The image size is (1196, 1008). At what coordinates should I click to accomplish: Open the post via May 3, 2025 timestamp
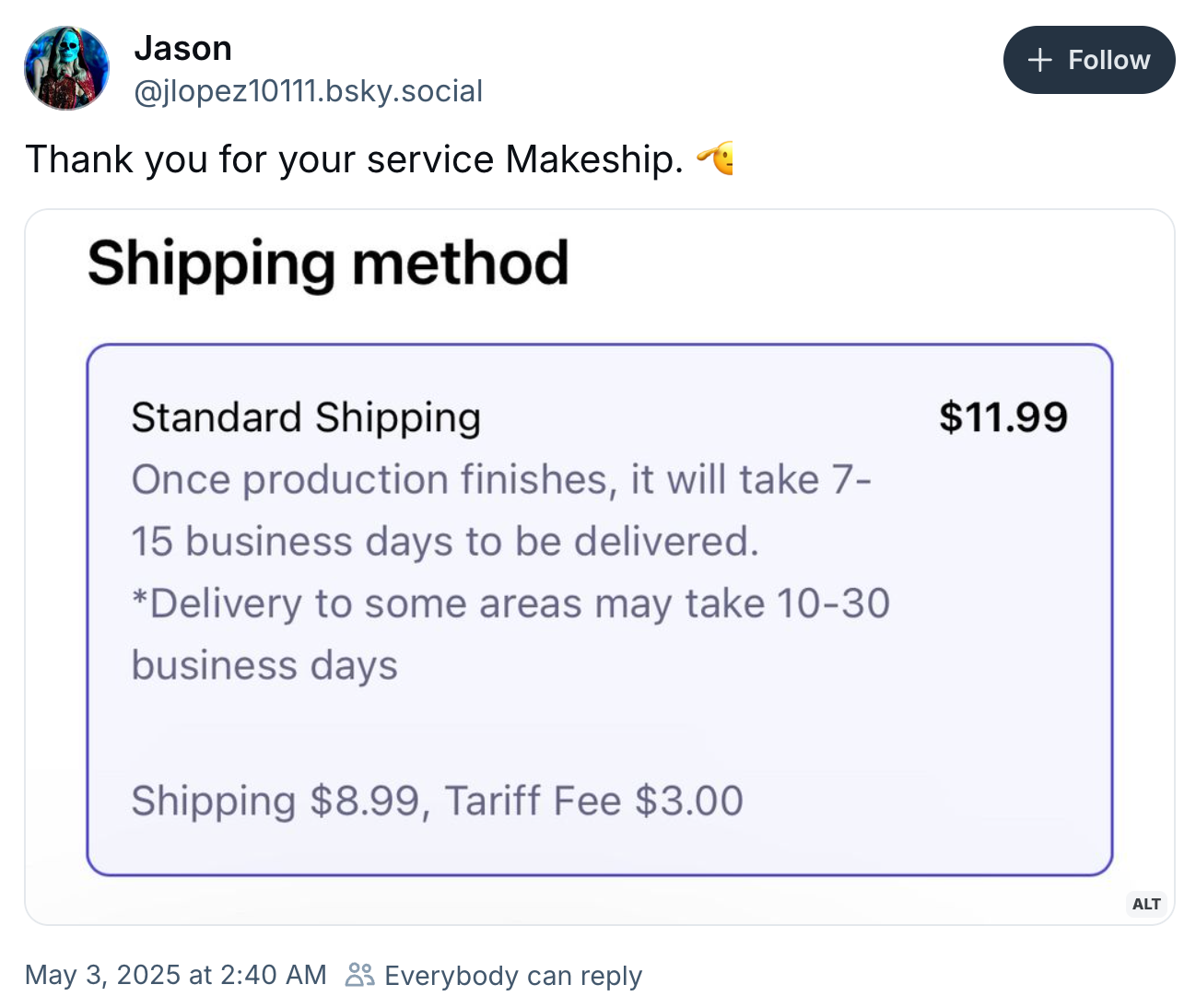click(175, 975)
